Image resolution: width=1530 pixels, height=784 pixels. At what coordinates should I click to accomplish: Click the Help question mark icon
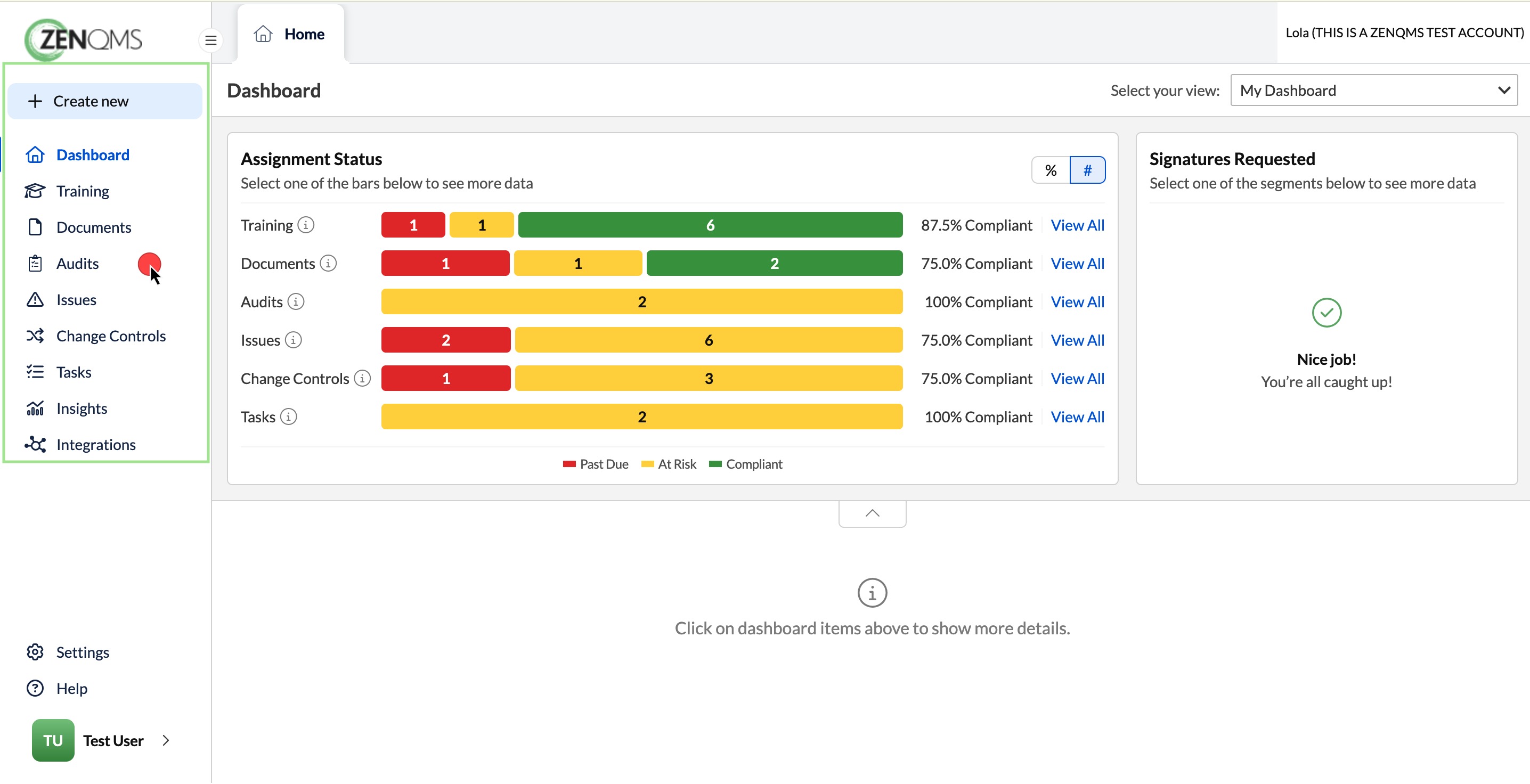tap(35, 688)
